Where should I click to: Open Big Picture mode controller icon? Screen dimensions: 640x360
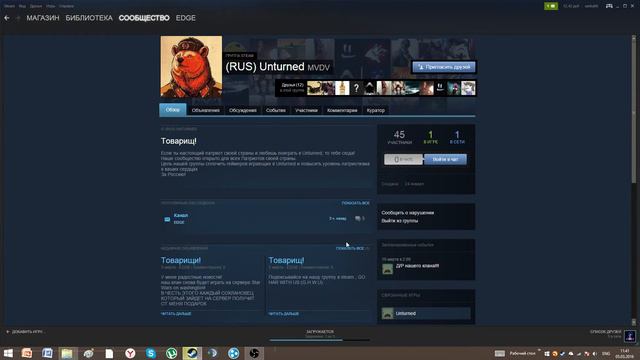[x=609, y=6]
